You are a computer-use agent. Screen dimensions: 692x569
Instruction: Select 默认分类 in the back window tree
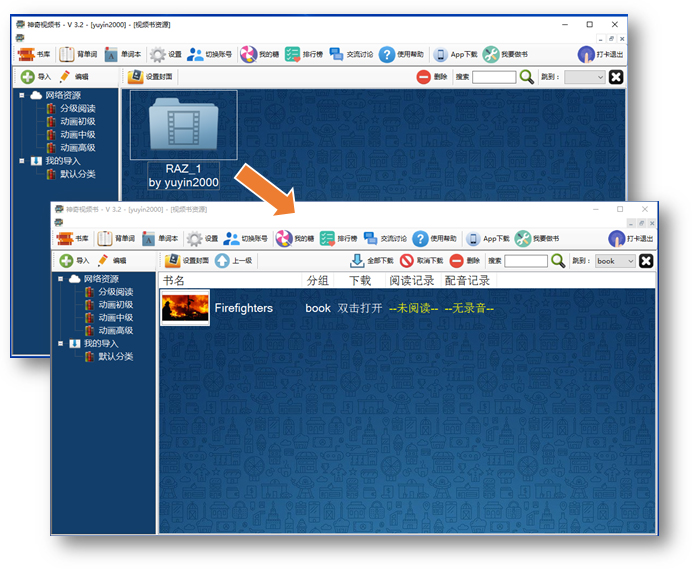coord(77,173)
